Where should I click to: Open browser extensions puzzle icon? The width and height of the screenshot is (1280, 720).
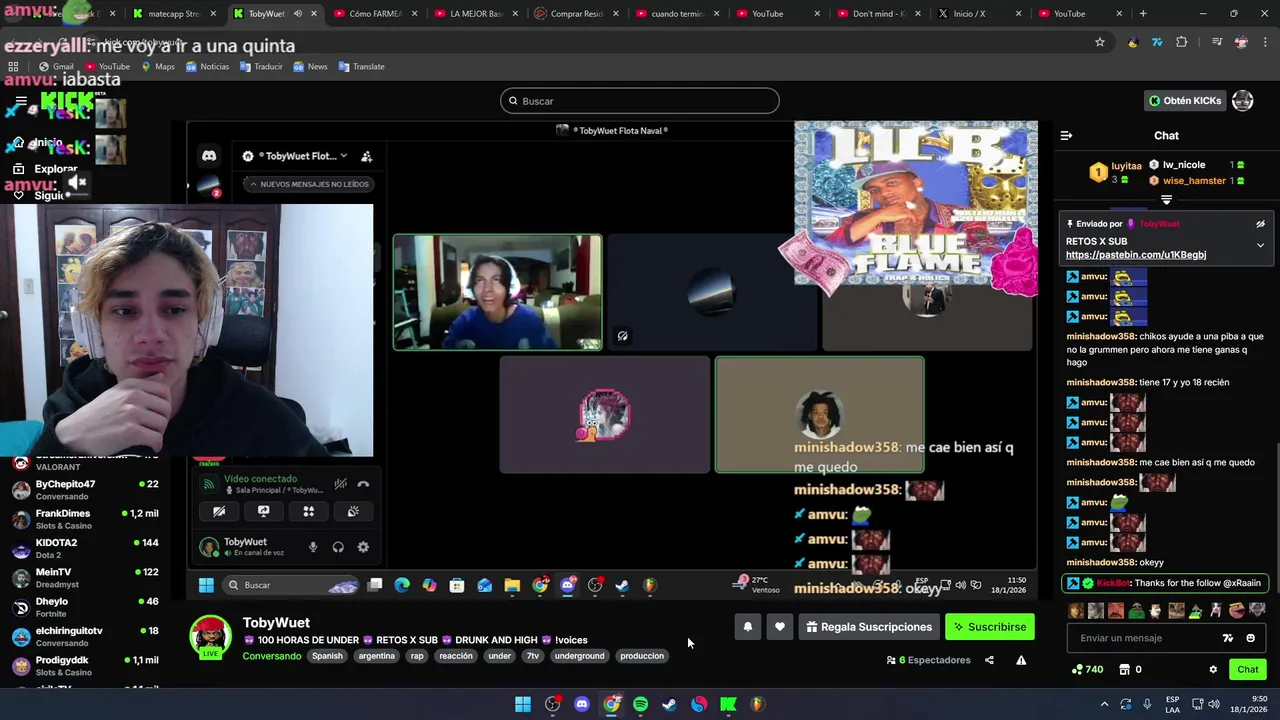click(1182, 42)
